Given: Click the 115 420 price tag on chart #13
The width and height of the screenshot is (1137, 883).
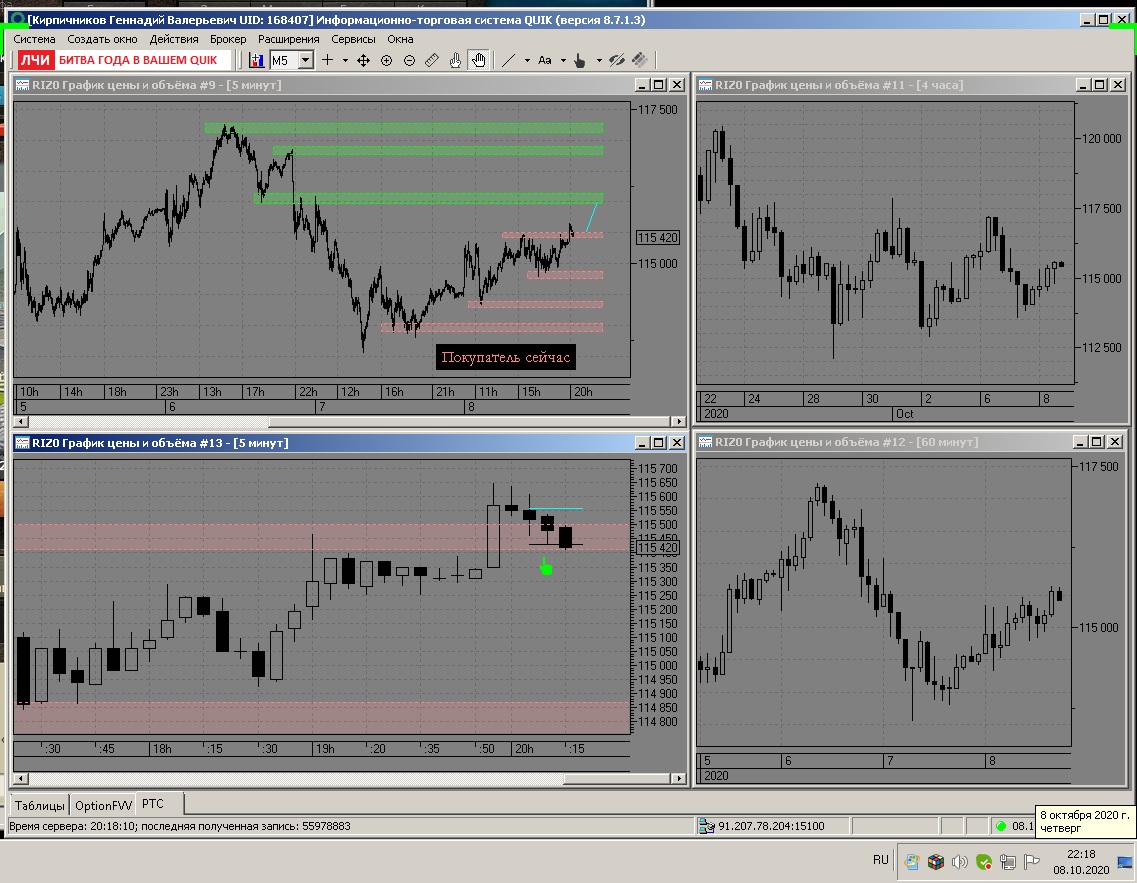Looking at the screenshot, I should pyautogui.click(x=658, y=548).
